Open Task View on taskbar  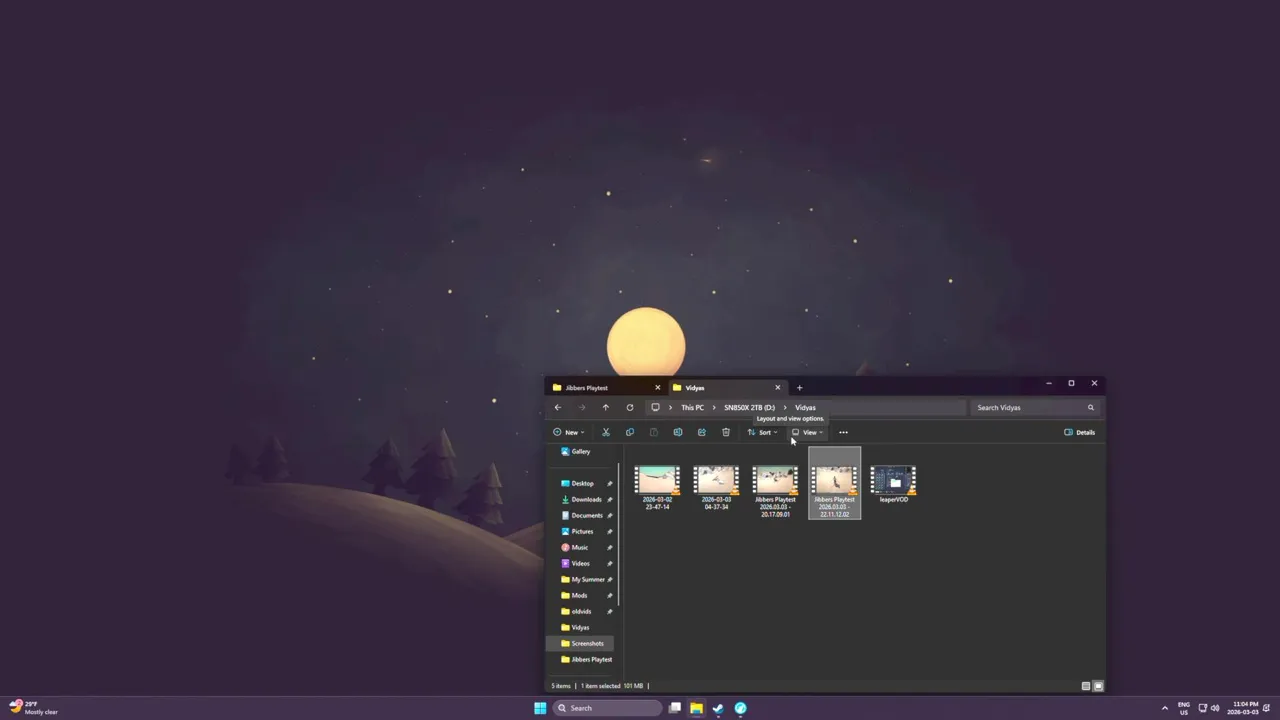[675, 708]
